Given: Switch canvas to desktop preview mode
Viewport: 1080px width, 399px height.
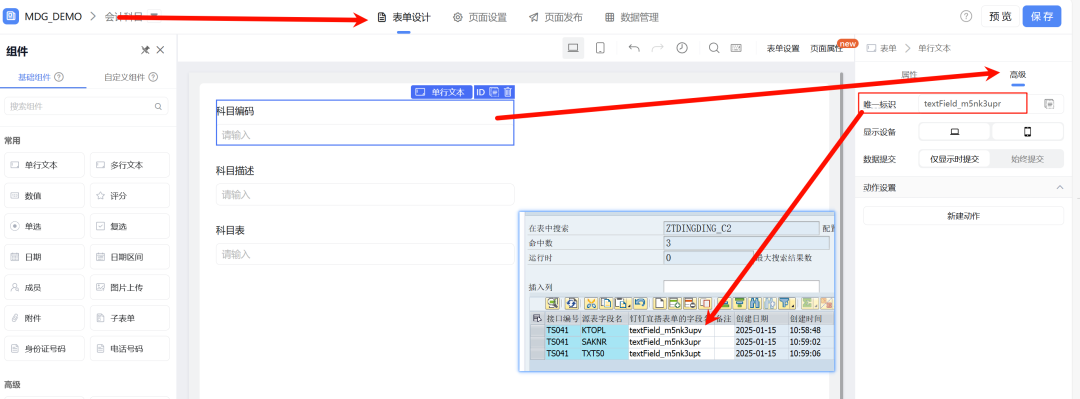Looking at the screenshot, I should [x=573, y=48].
